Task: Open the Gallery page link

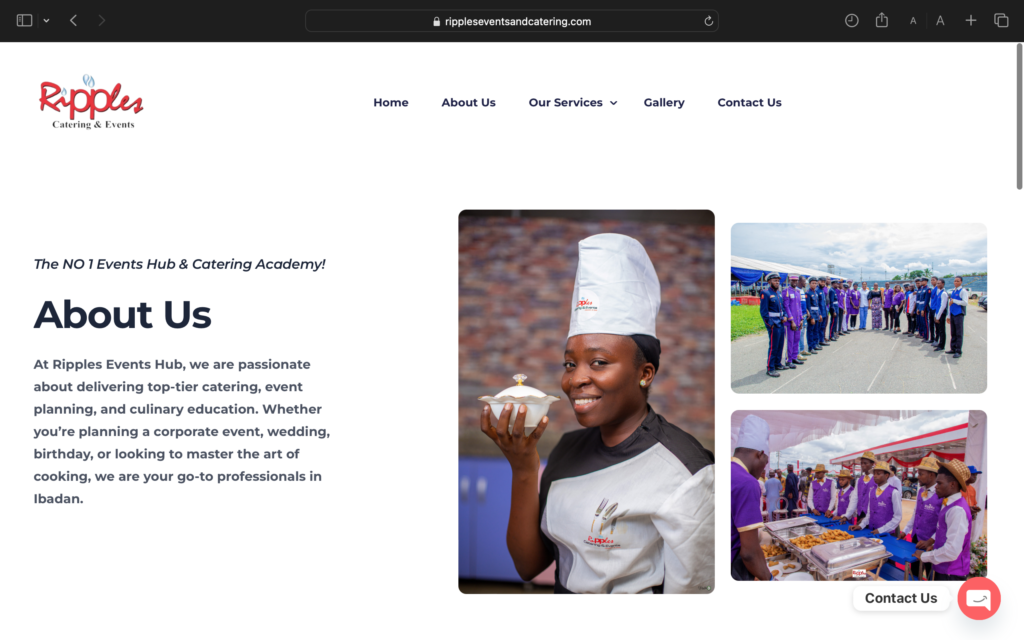Action: 664,103
